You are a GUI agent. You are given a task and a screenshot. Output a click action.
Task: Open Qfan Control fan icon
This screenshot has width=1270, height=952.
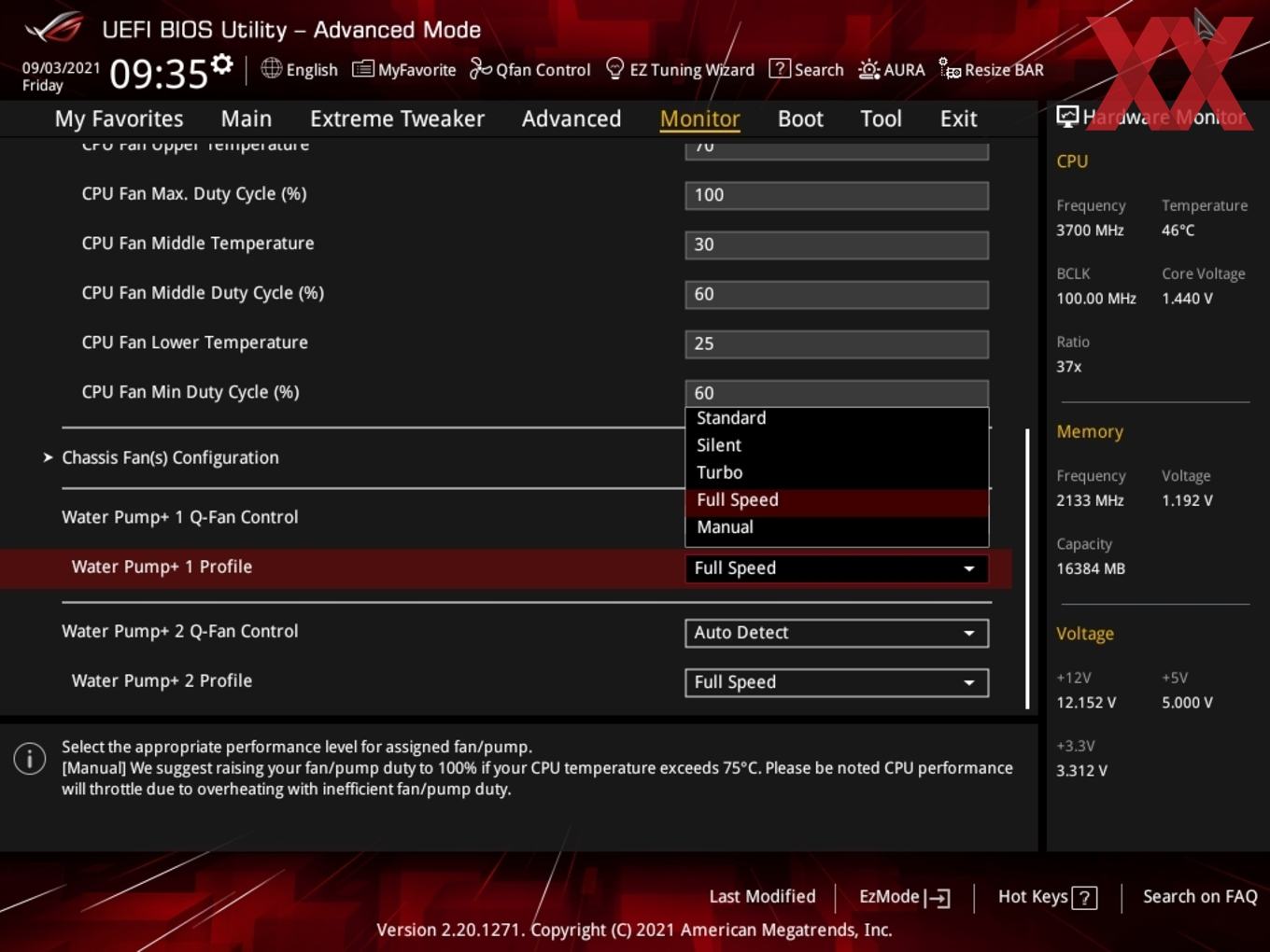pyautogui.click(x=480, y=69)
